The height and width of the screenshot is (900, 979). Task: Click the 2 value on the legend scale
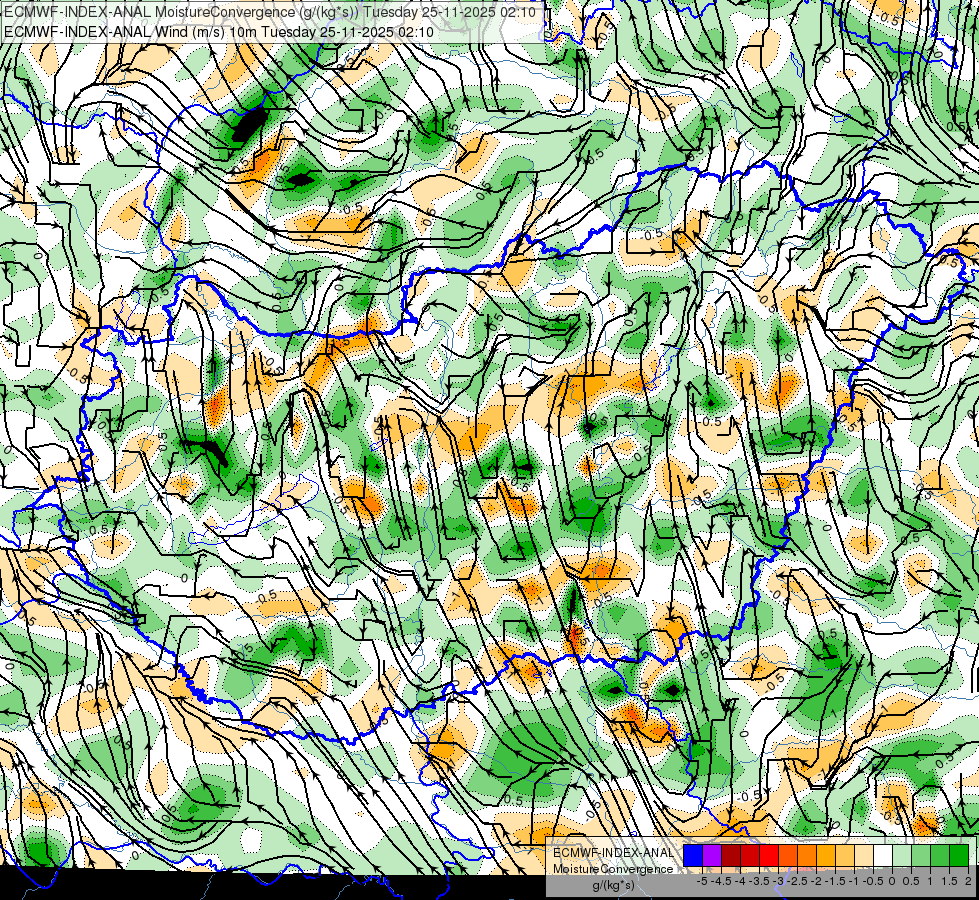click(968, 881)
